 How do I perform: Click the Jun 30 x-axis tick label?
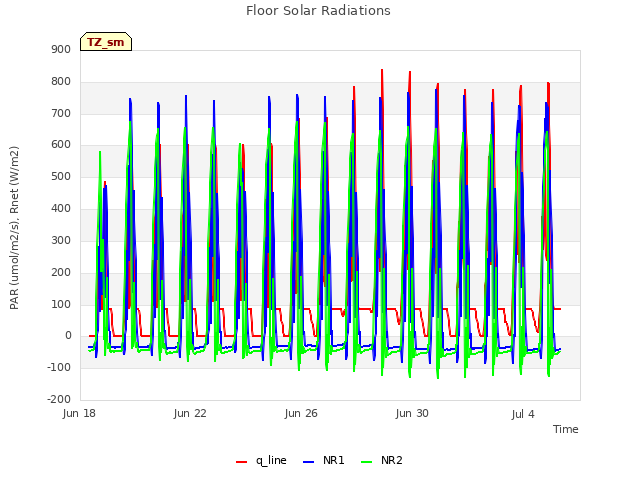(412, 413)
